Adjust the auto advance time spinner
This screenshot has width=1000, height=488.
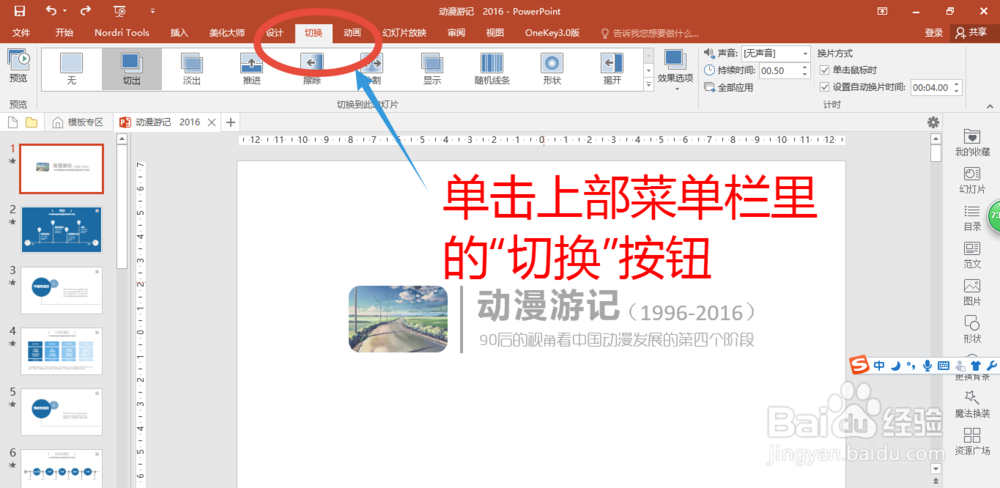click(956, 87)
